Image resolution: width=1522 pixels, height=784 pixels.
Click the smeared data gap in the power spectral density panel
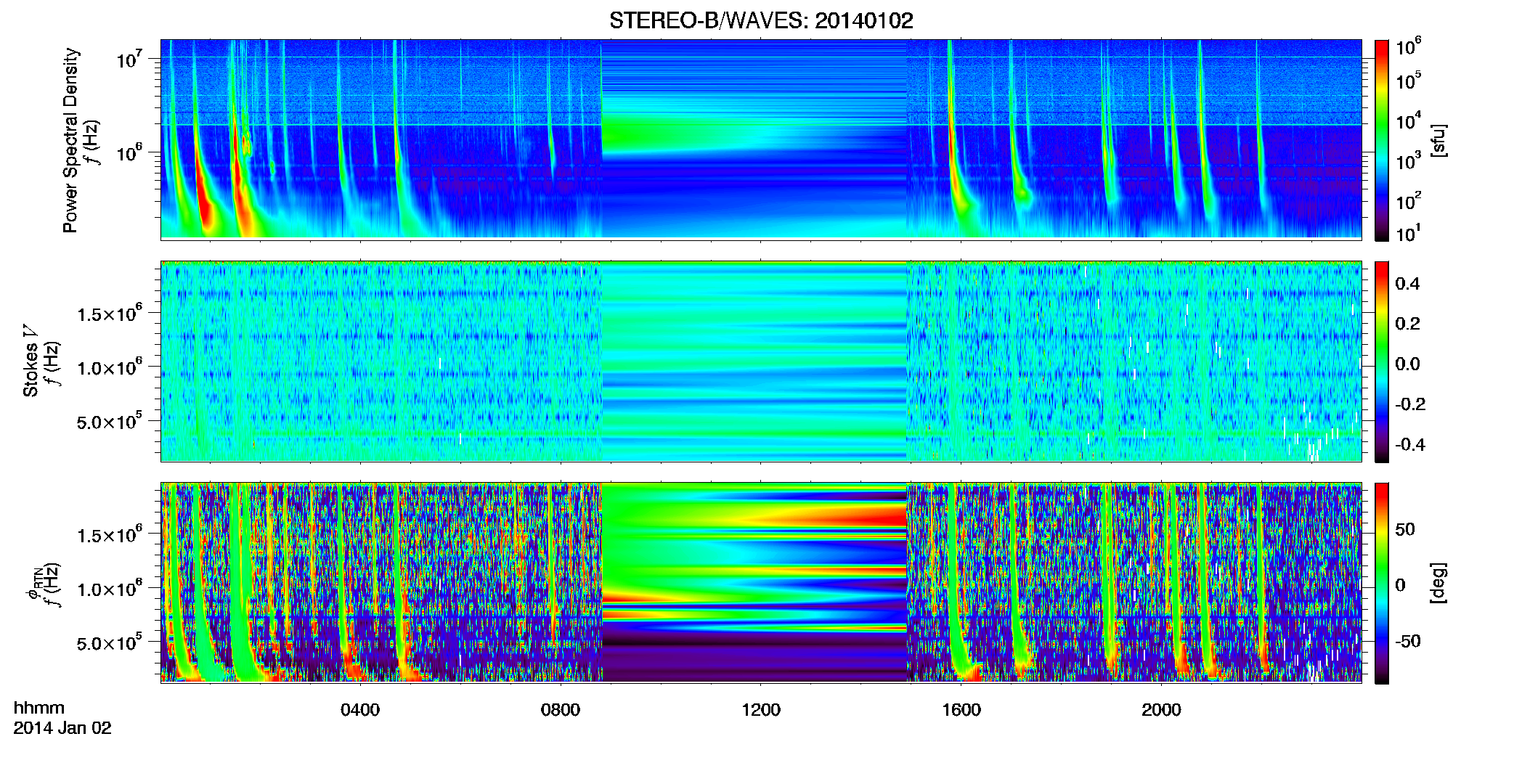pyautogui.click(x=754, y=139)
